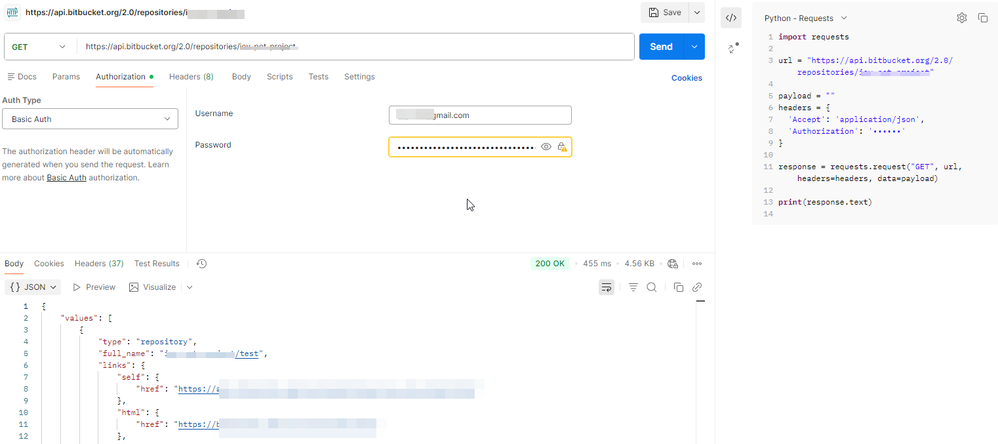
Task: Follow the Basic Auth learn more link
Action: (x=66, y=177)
